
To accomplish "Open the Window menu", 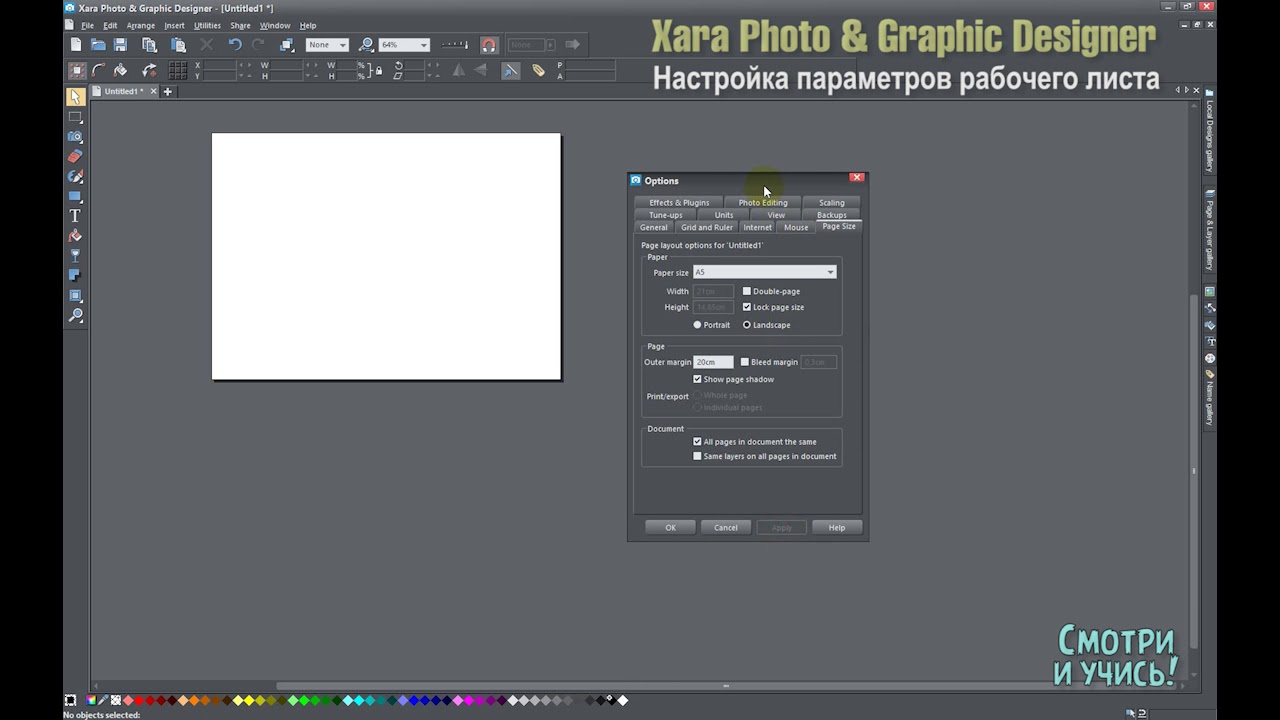I will [x=275, y=26].
